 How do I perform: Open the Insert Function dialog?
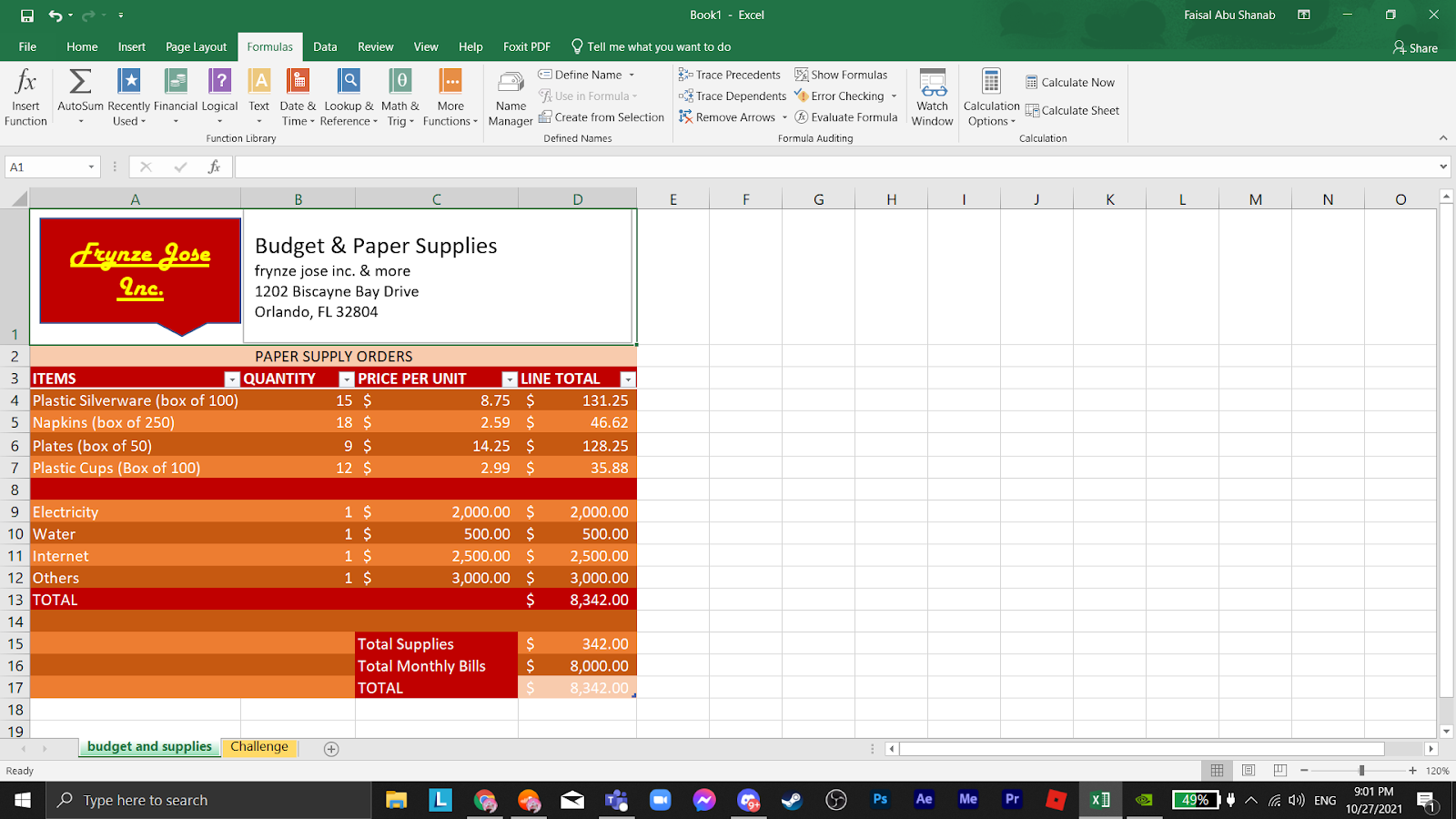tap(25, 97)
